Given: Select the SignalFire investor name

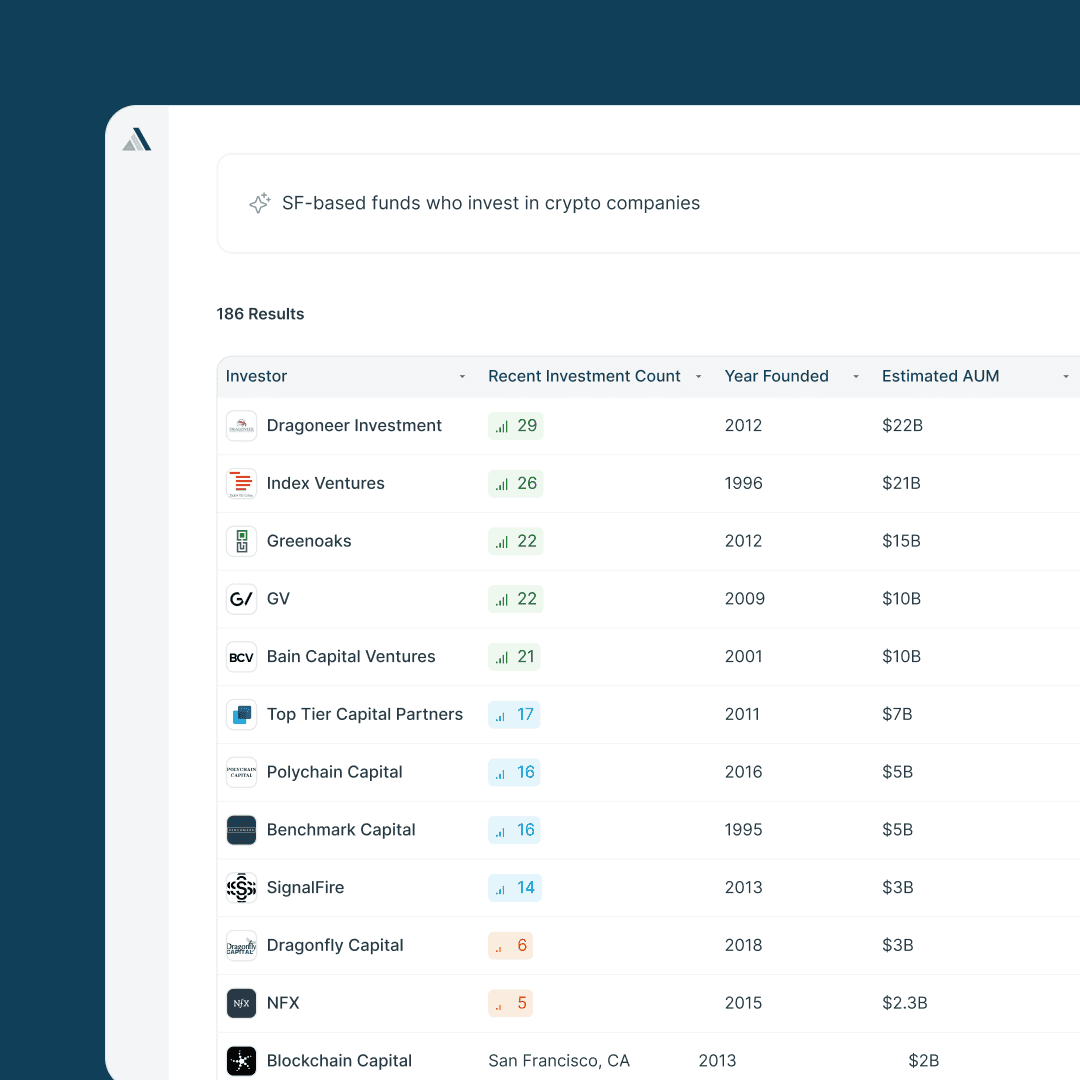Looking at the screenshot, I should [x=305, y=888].
